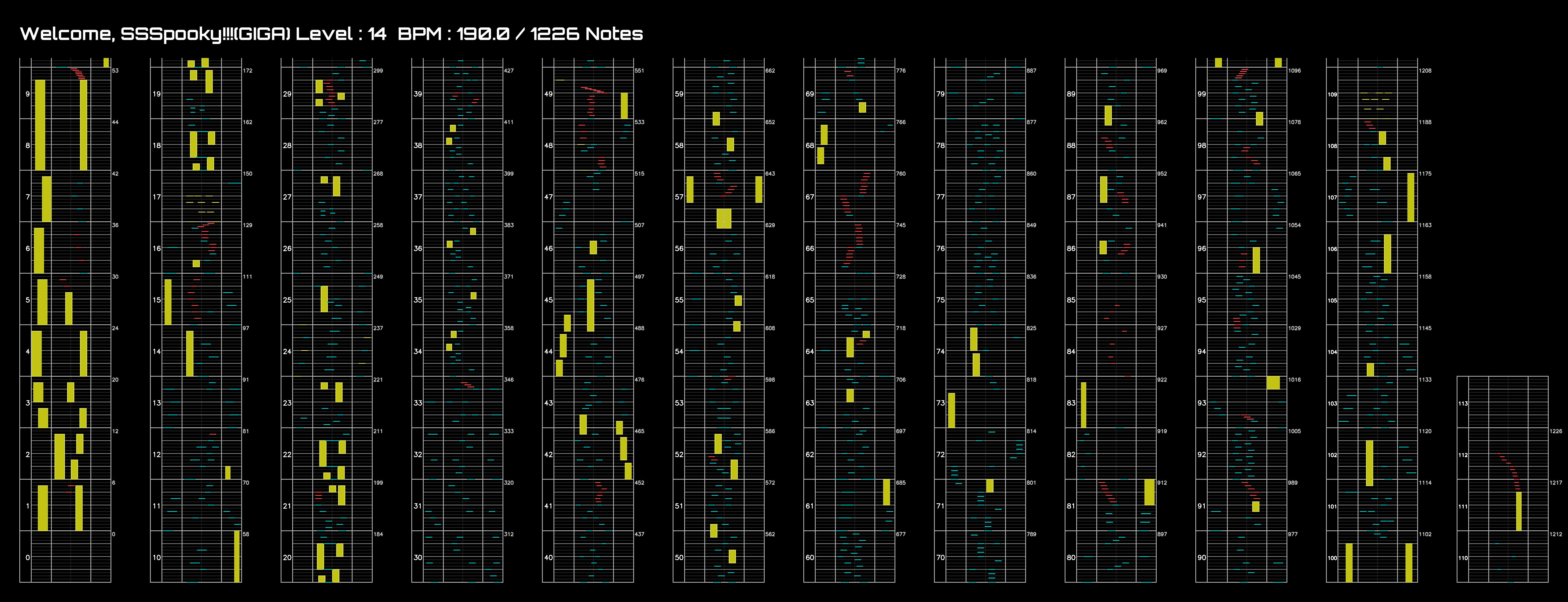Click the yellow hold note in measure 83
Image resolution: width=1568 pixels, height=602 pixels.
pos(1083,405)
